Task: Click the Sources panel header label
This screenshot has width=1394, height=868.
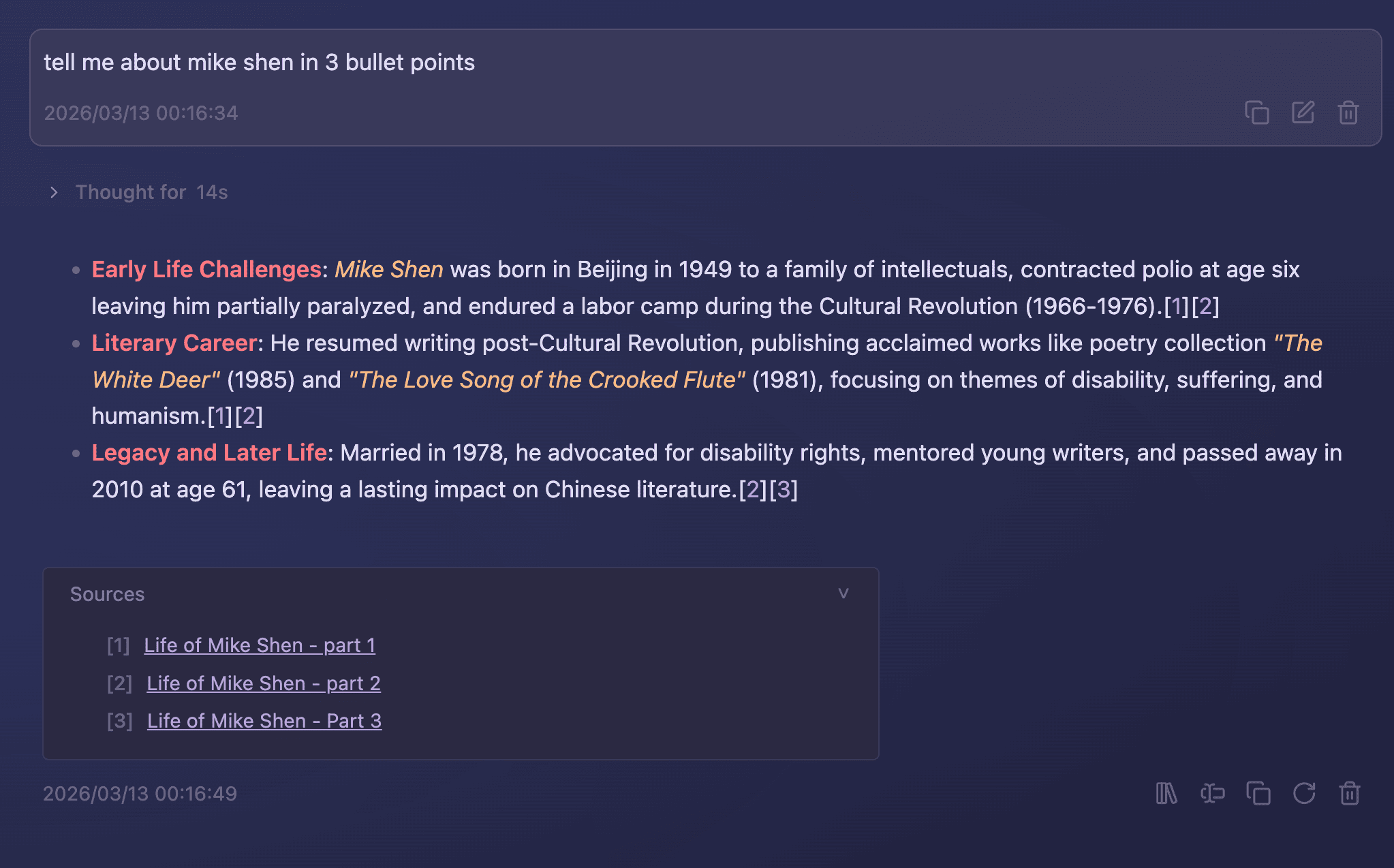Action: (106, 593)
